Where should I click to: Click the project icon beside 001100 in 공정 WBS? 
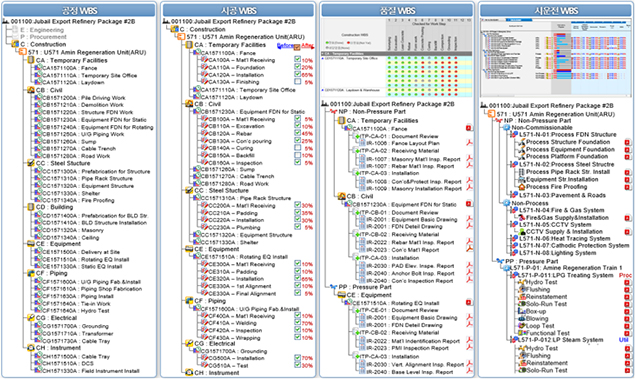(6, 21)
